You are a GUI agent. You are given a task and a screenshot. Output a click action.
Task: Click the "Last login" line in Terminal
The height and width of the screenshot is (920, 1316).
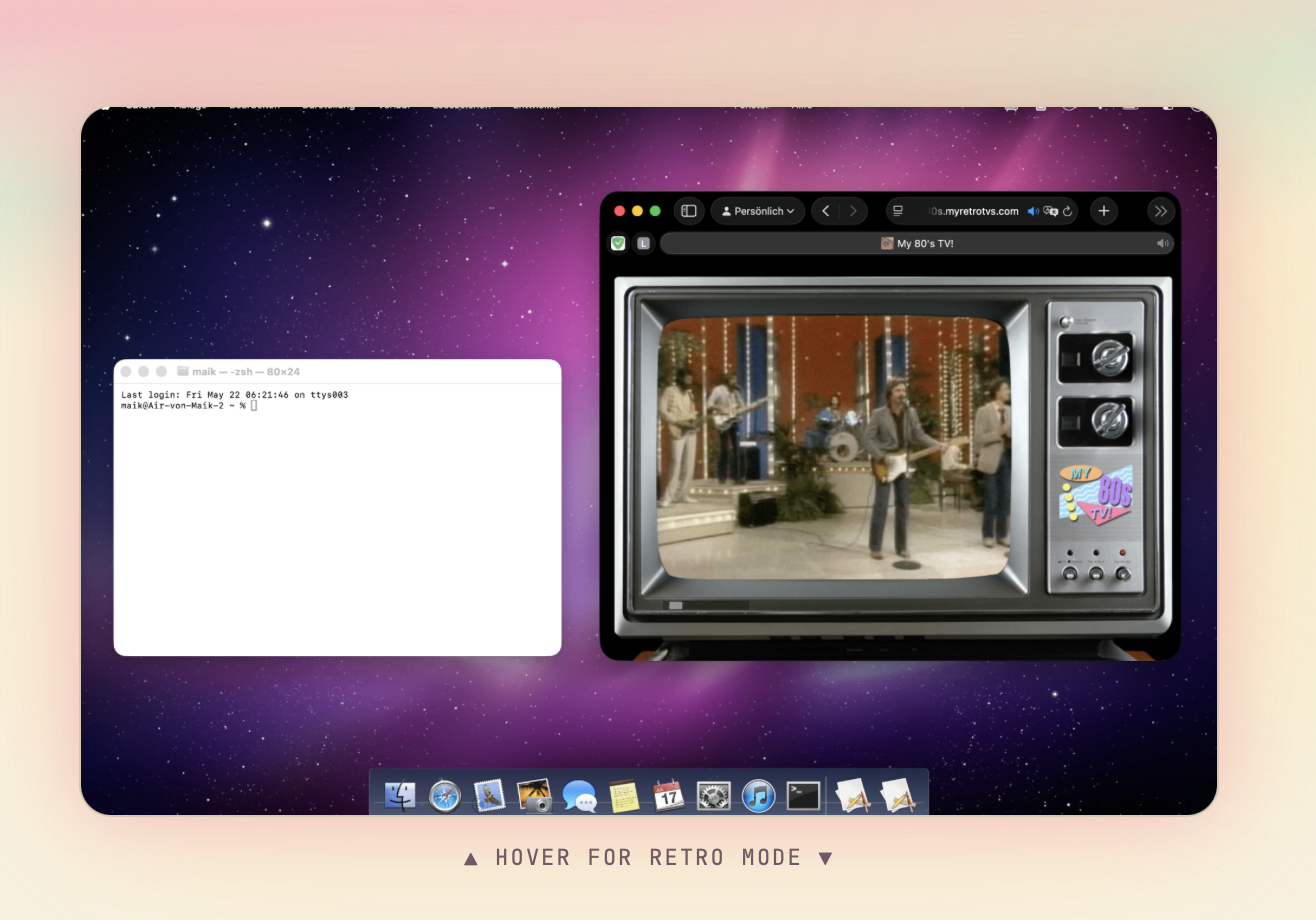pos(234,395)
